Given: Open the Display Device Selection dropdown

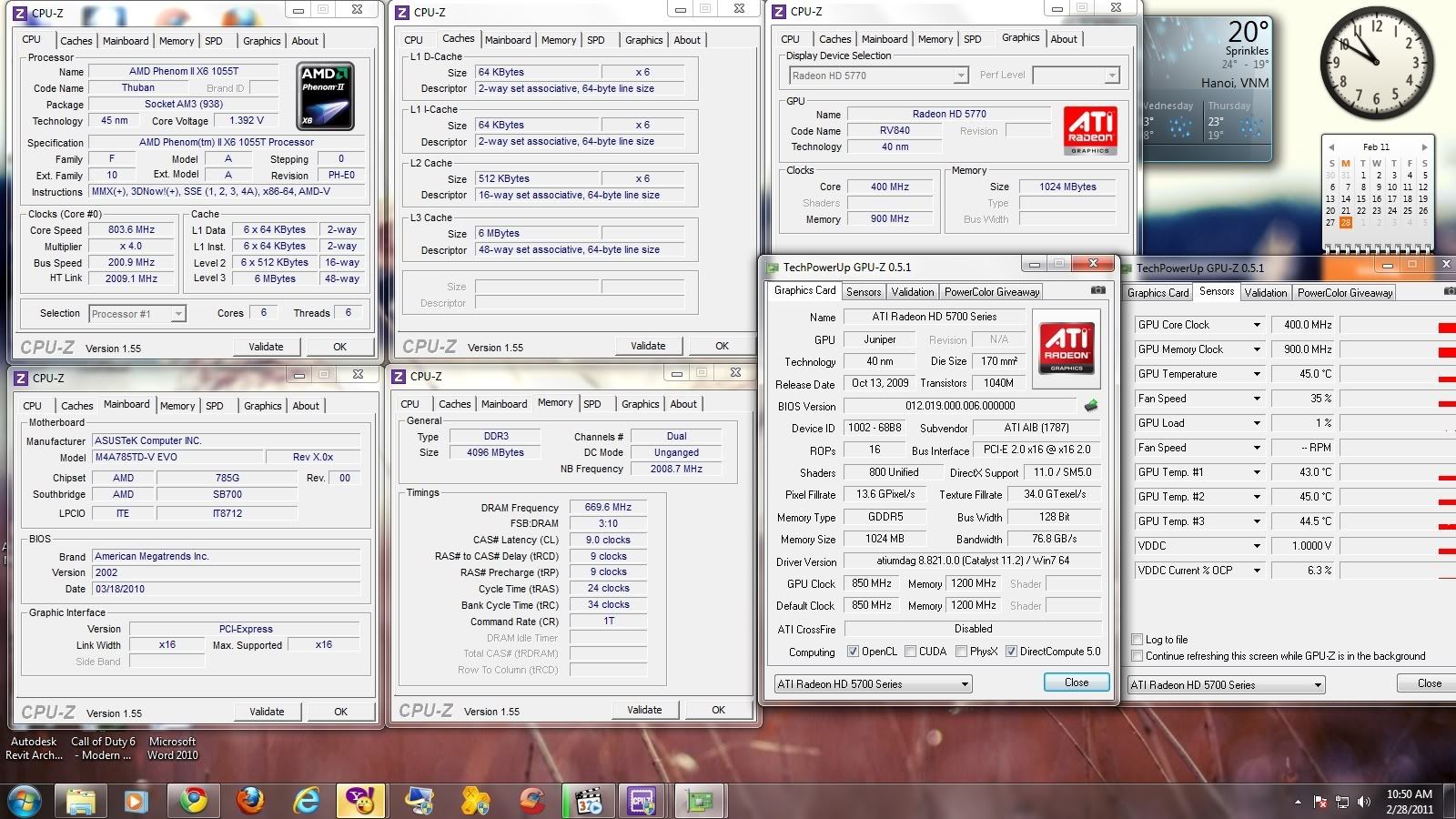Looking at the screenshot, I should tap(878, 76).
